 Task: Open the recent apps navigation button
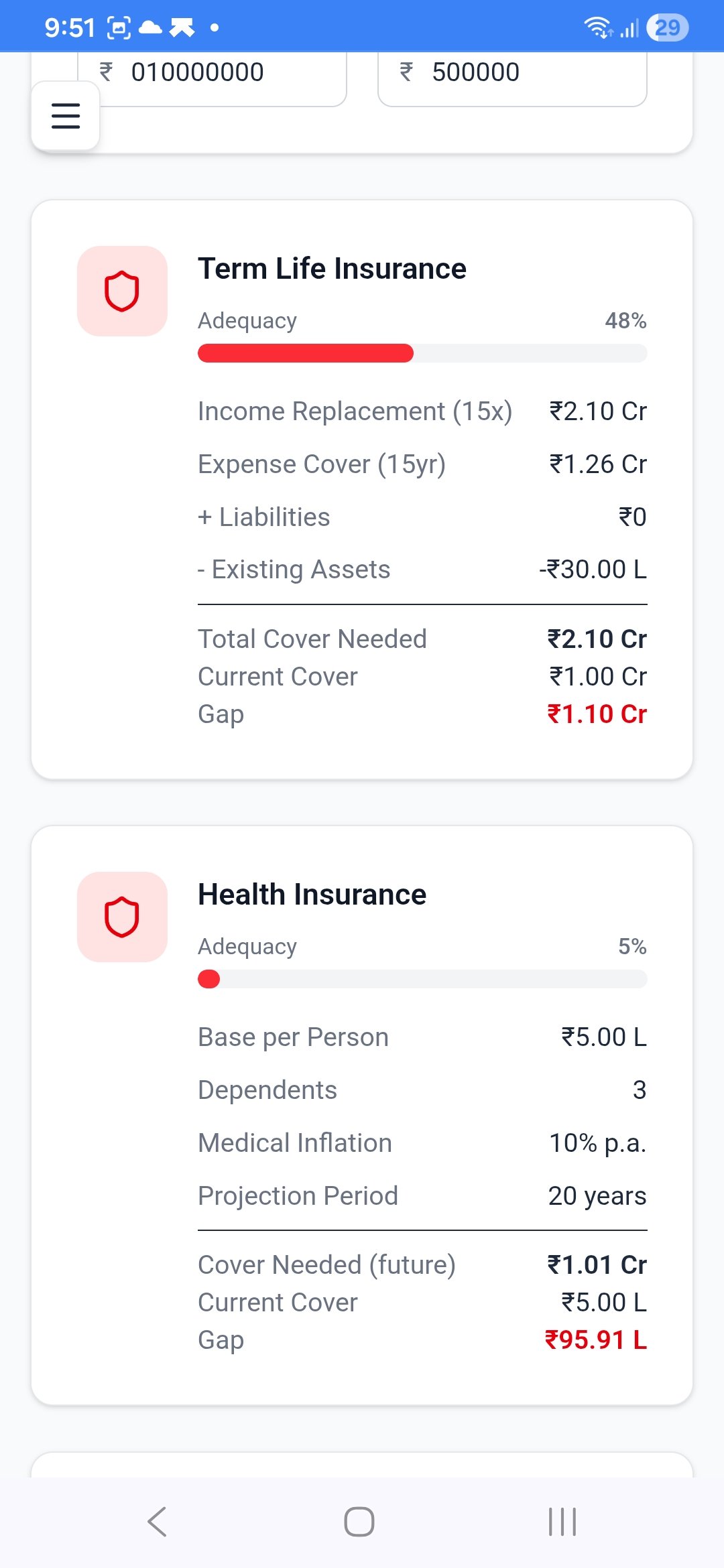pos(562,1521)
